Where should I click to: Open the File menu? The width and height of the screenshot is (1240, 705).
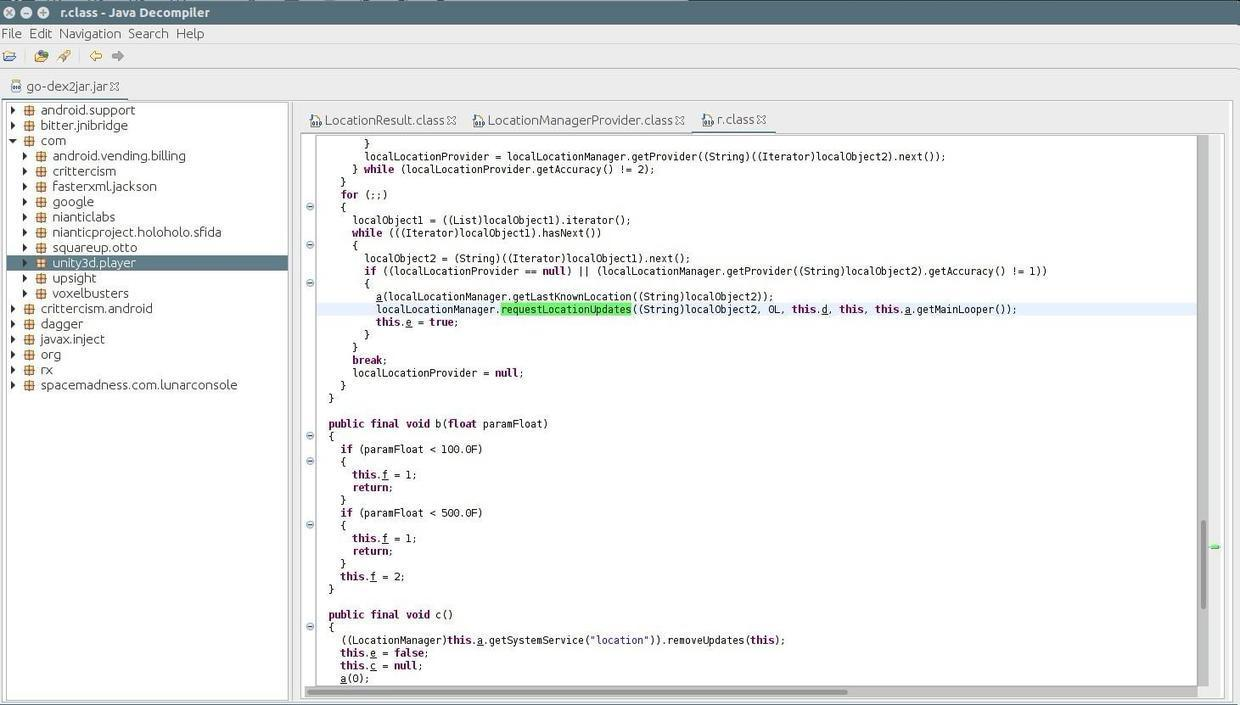tap(12, 33)
